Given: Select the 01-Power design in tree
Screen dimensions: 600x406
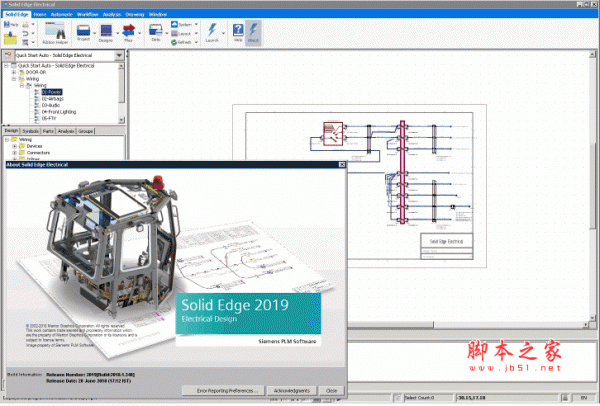Looking at the screenshot, I should tap(52, 92).
